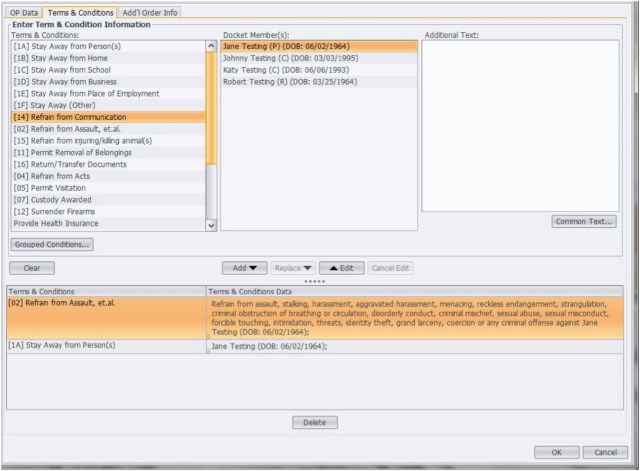This screenshot has height=471, width=640.
Task: Open Grouped Conditions dialog
Action: tap(51, 244)
